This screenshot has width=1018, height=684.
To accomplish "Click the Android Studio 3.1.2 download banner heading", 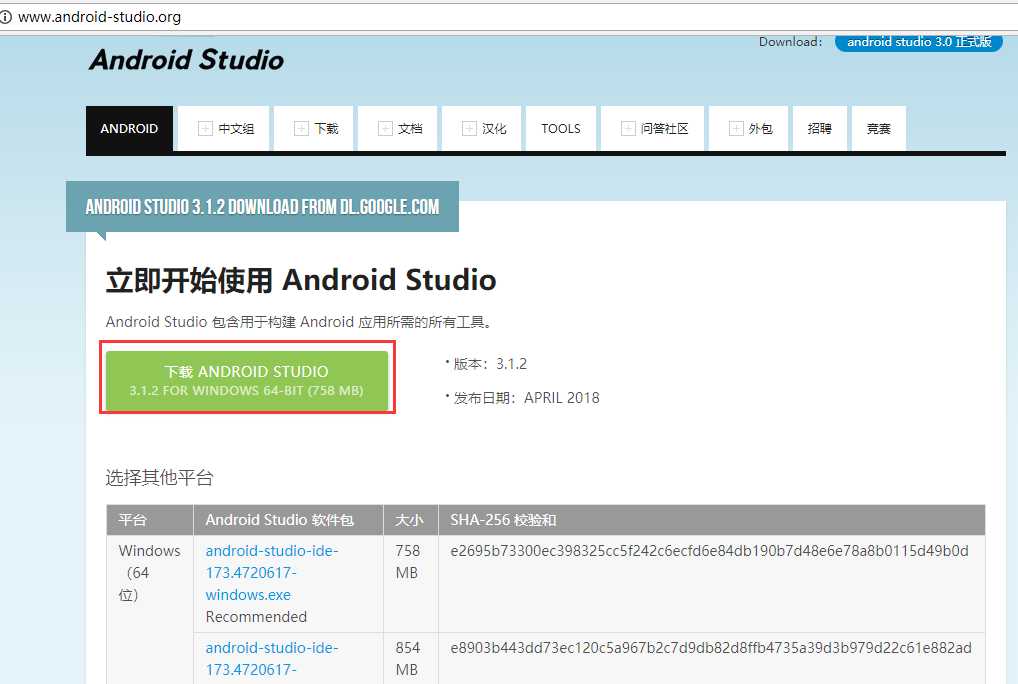I will tap(262, 207).
